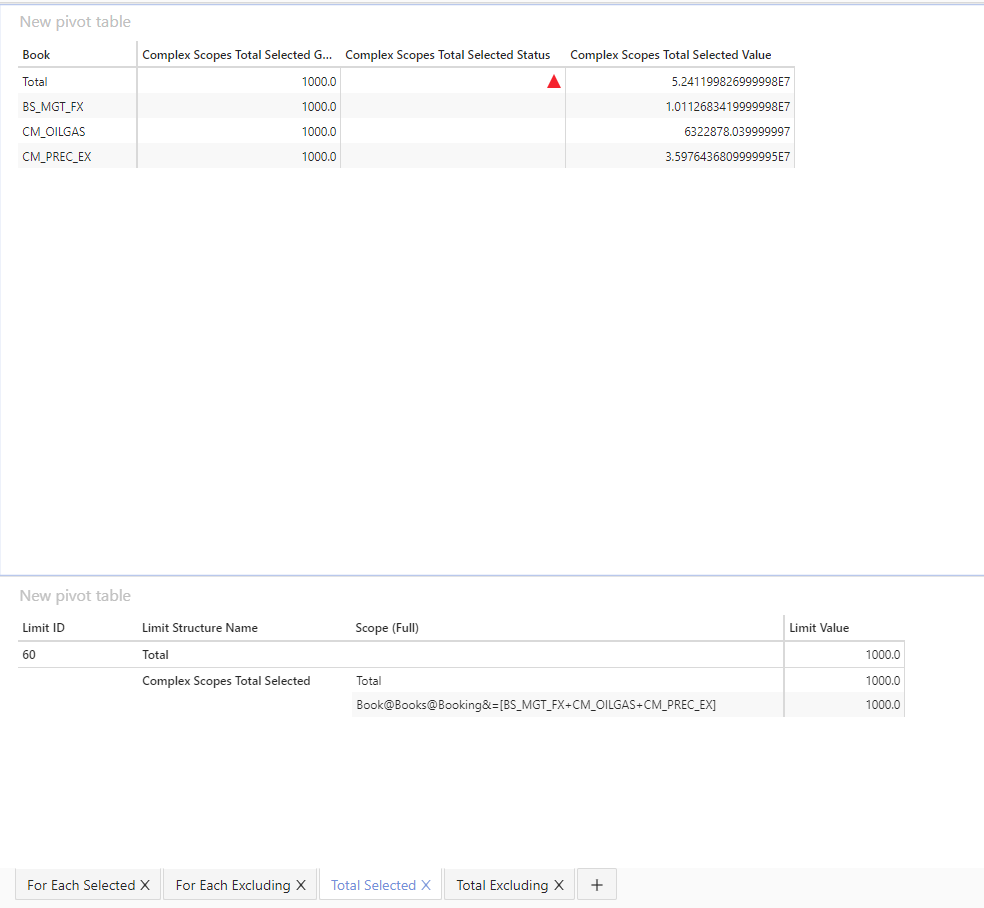
Task: Close the Total Excluding tab
Action: 559,885
